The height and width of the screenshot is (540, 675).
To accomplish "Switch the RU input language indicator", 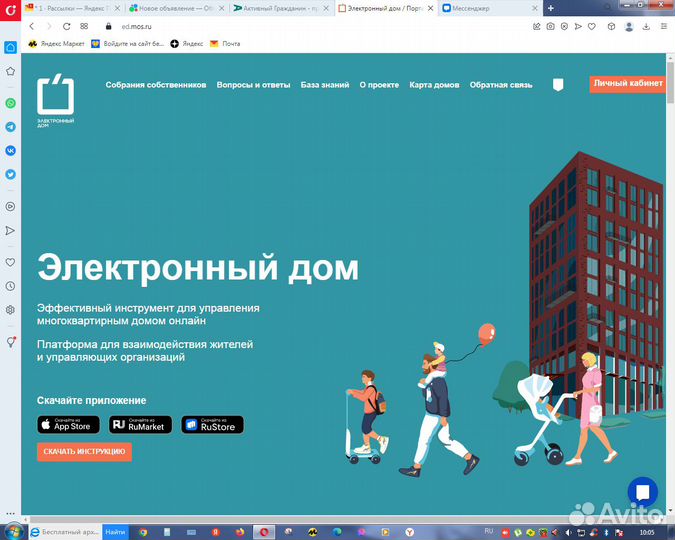I will pyautogui.click(x=489, y=531).
